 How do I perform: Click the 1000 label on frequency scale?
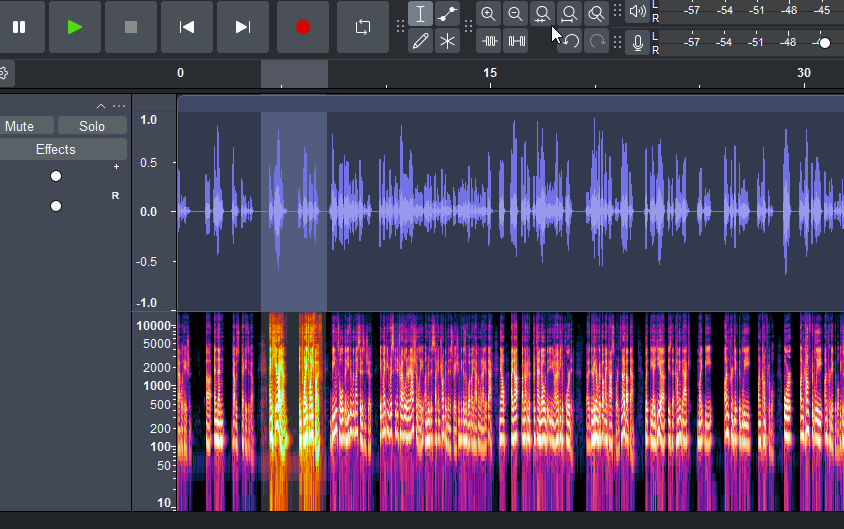(x=157, y=386)
